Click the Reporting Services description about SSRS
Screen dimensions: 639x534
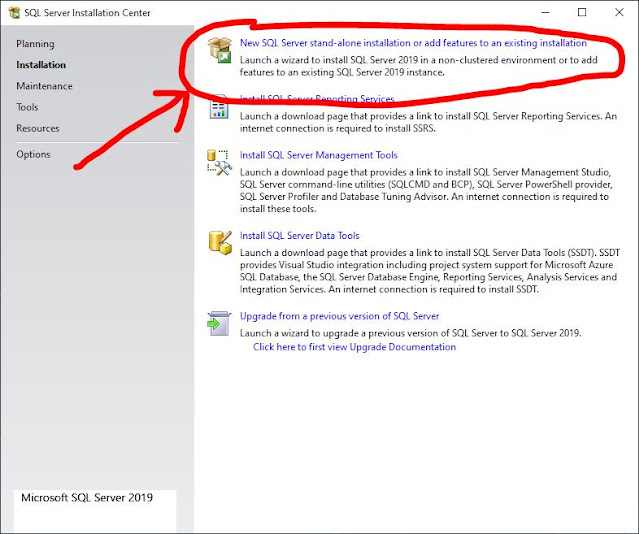(x=428, y=122)
